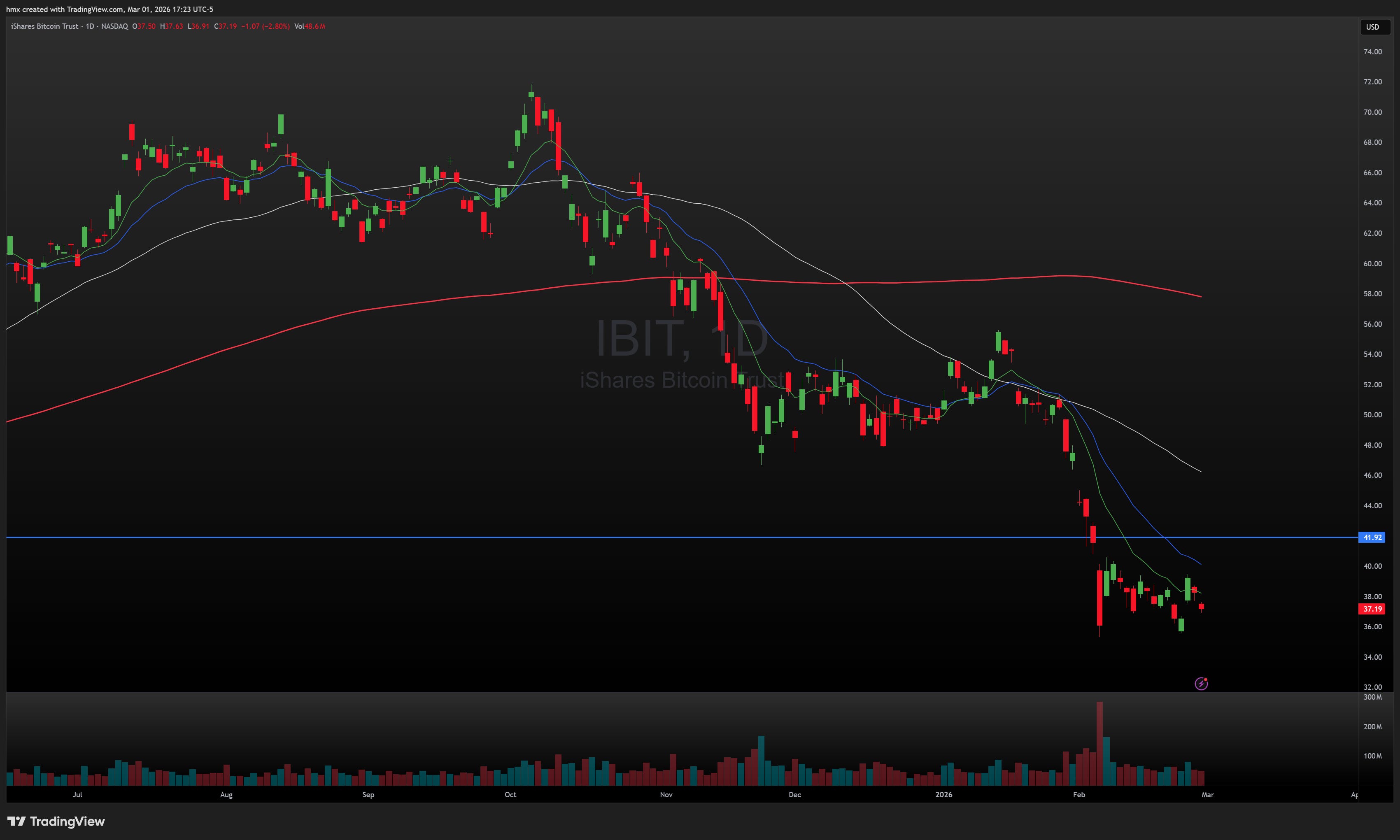The image size is (1400, 840).
Task: Open the USD currency selector
Action: [x=1374, y=27]
